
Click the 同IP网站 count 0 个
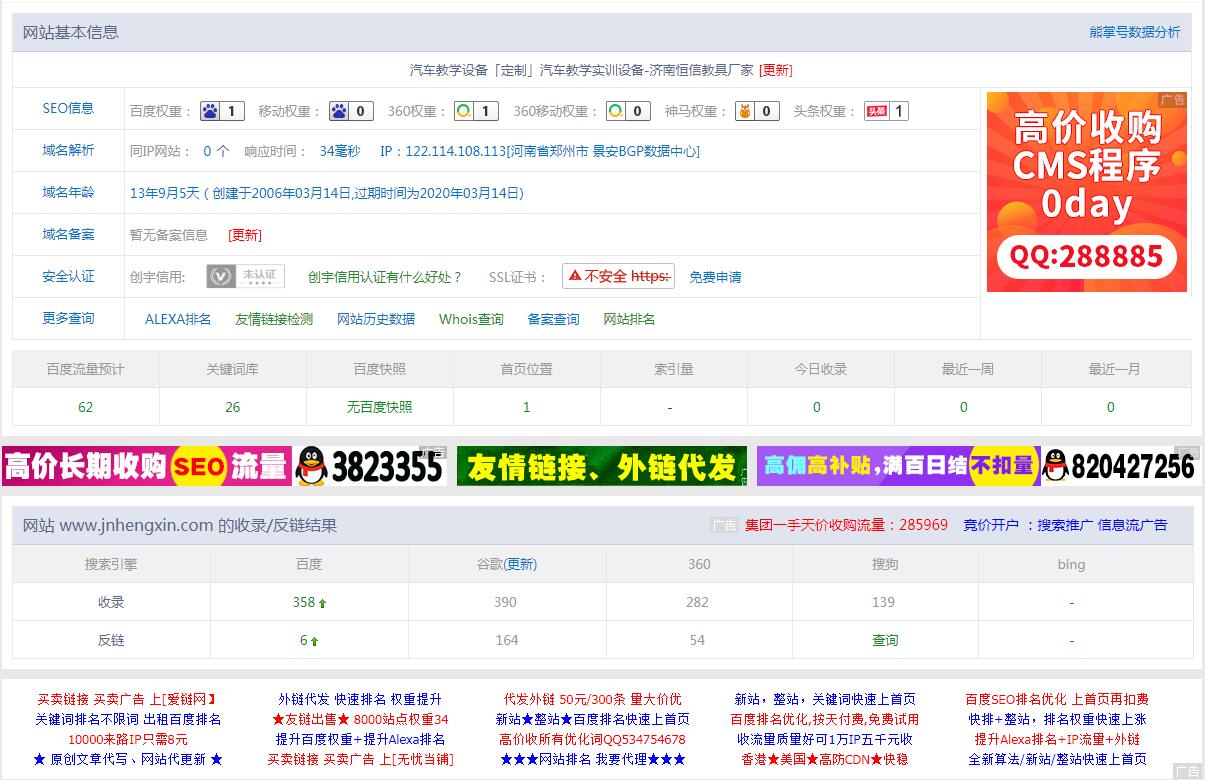216,151
